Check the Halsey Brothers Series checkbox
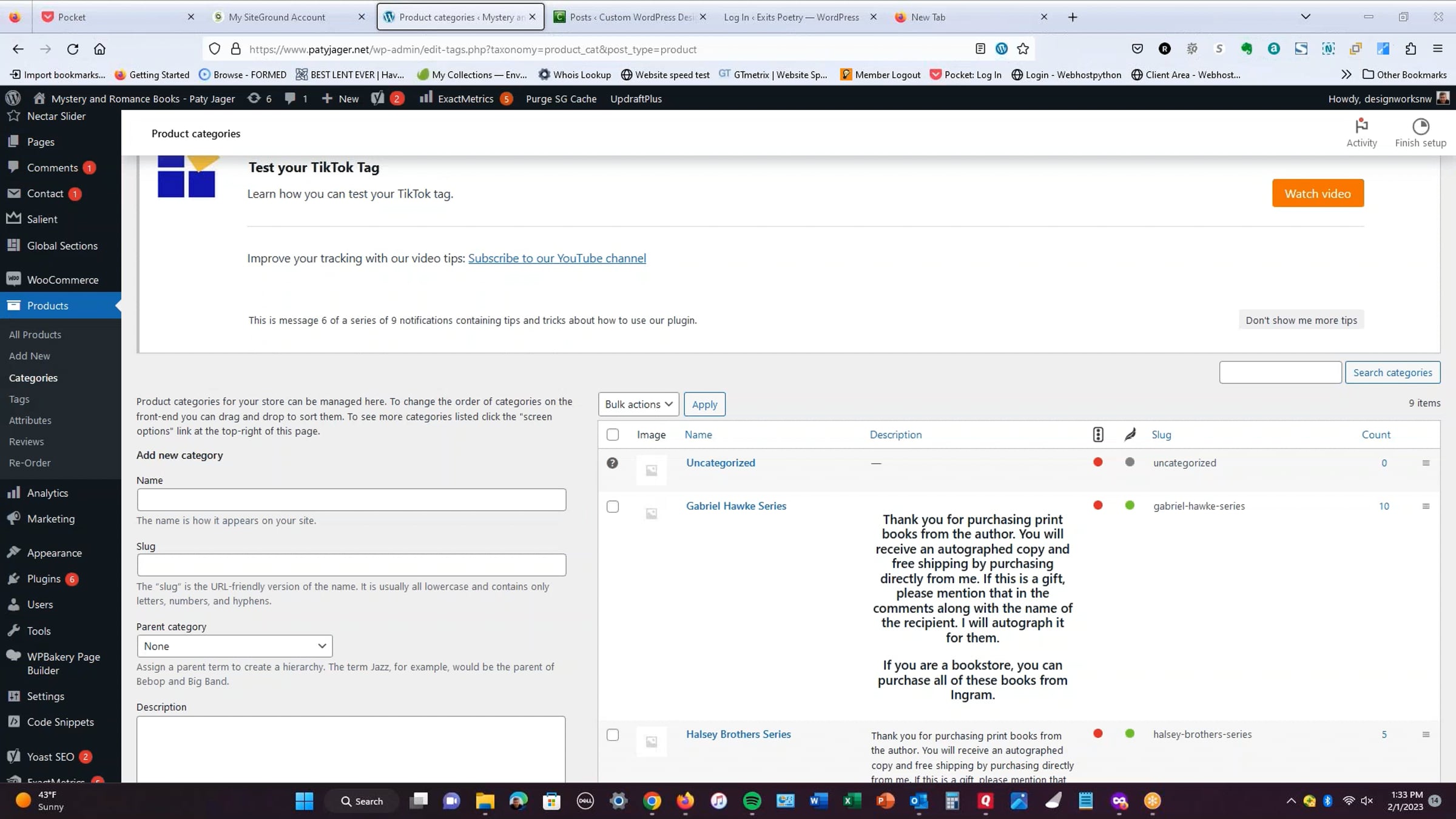The height and width of the screenshot is (819, 1456). [613, 735]
